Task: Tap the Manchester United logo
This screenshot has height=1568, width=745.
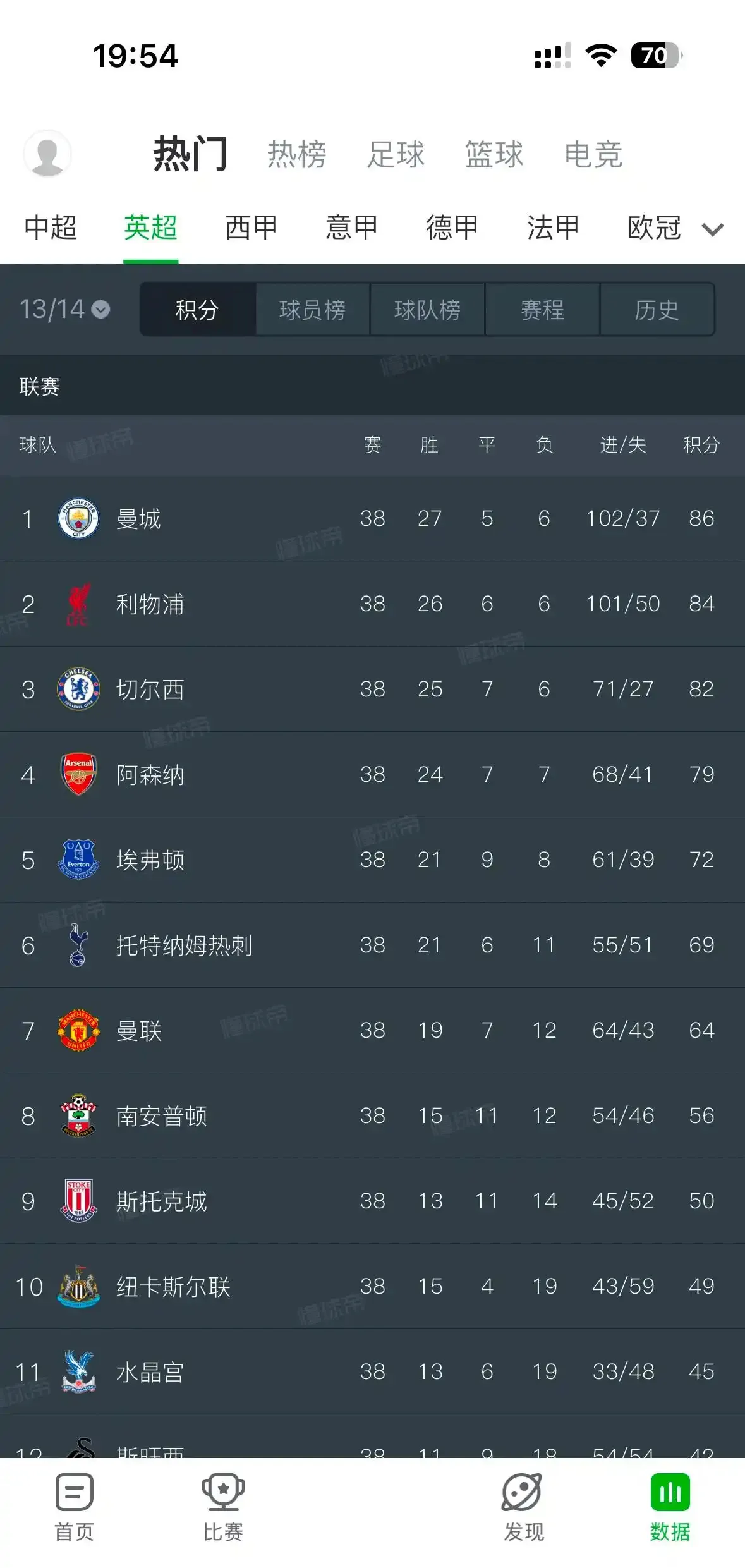Action: pyautogui.click(x=77, y=1030)
